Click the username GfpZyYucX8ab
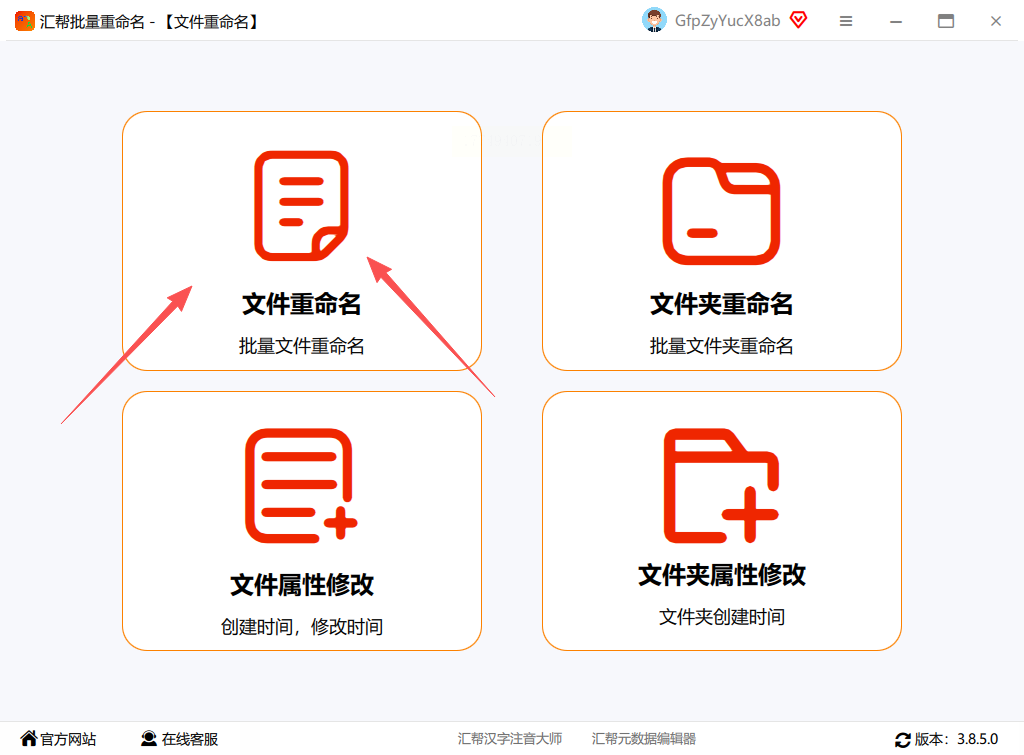Viewport: 1024px width, 755px height. [727, 21]
